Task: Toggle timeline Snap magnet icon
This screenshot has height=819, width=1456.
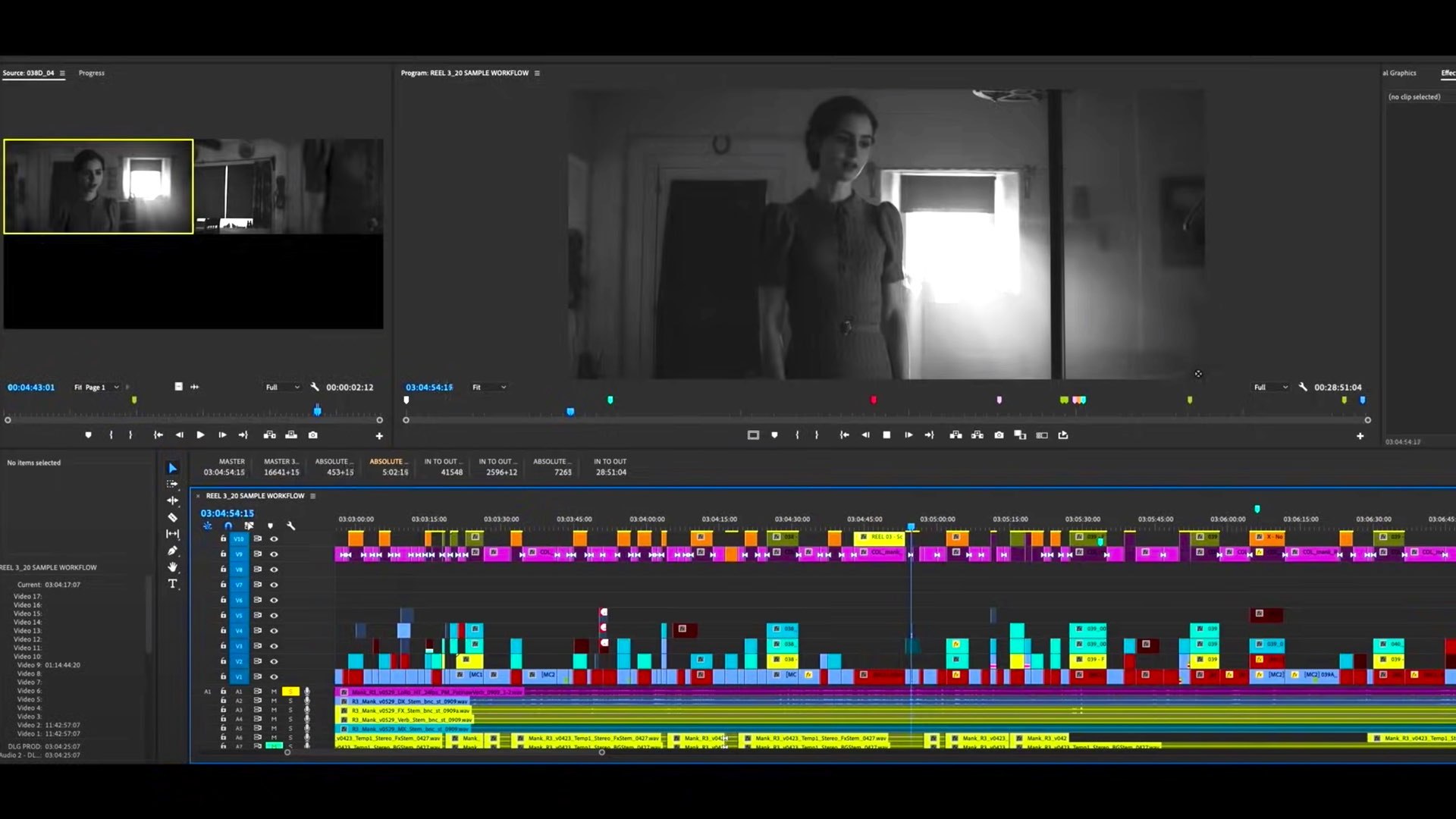Action: pos(228,526)
